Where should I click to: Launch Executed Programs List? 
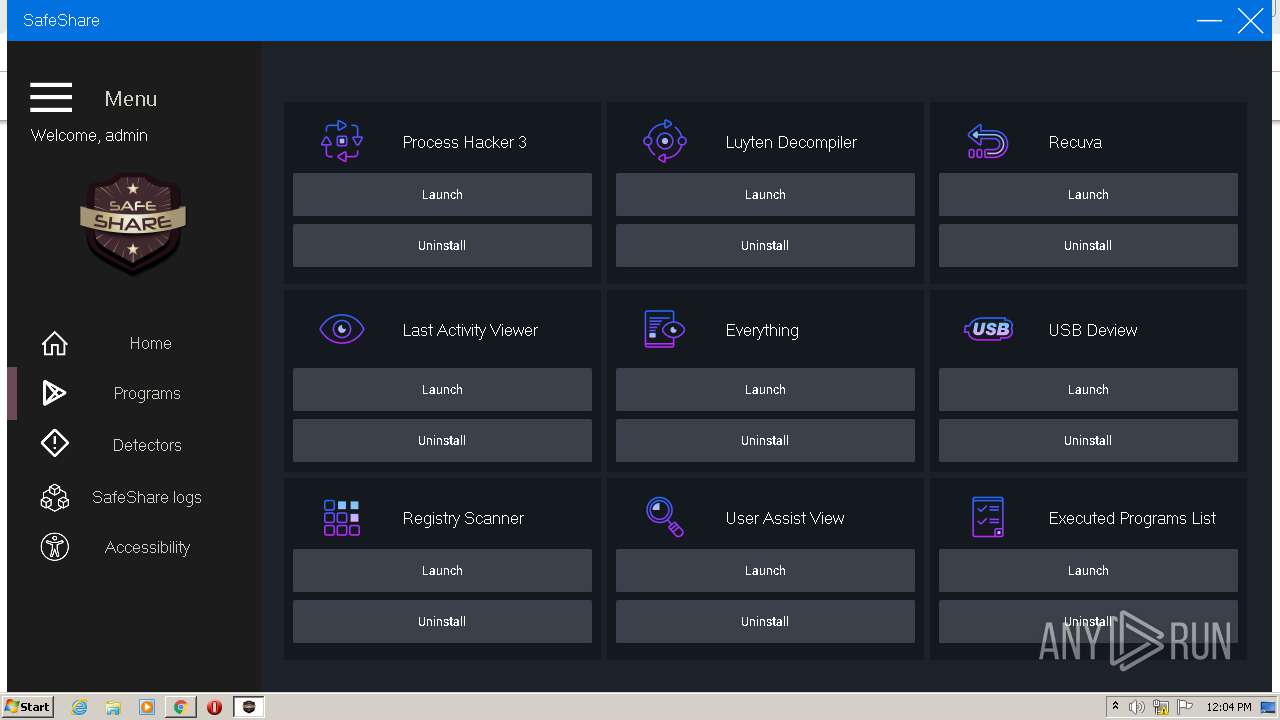1088,570
